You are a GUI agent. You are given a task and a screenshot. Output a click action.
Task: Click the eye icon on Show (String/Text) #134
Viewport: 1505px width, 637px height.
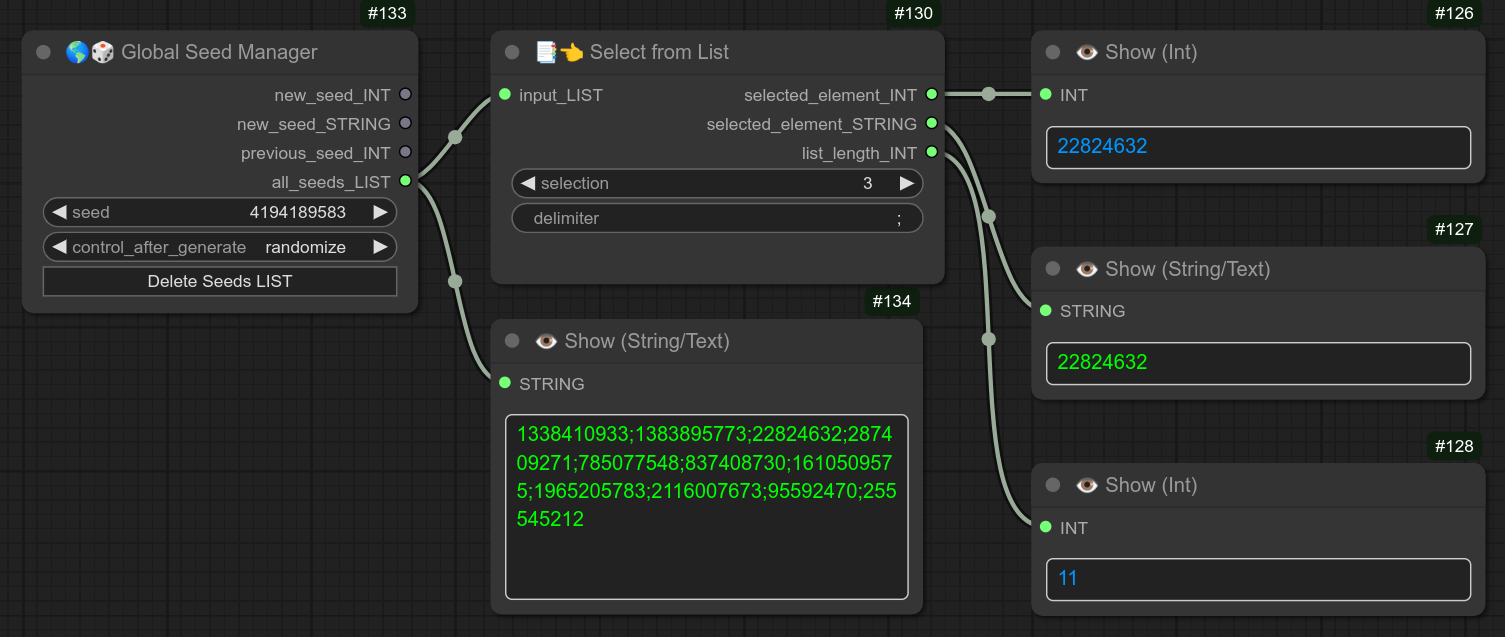(x=546, y=340)
